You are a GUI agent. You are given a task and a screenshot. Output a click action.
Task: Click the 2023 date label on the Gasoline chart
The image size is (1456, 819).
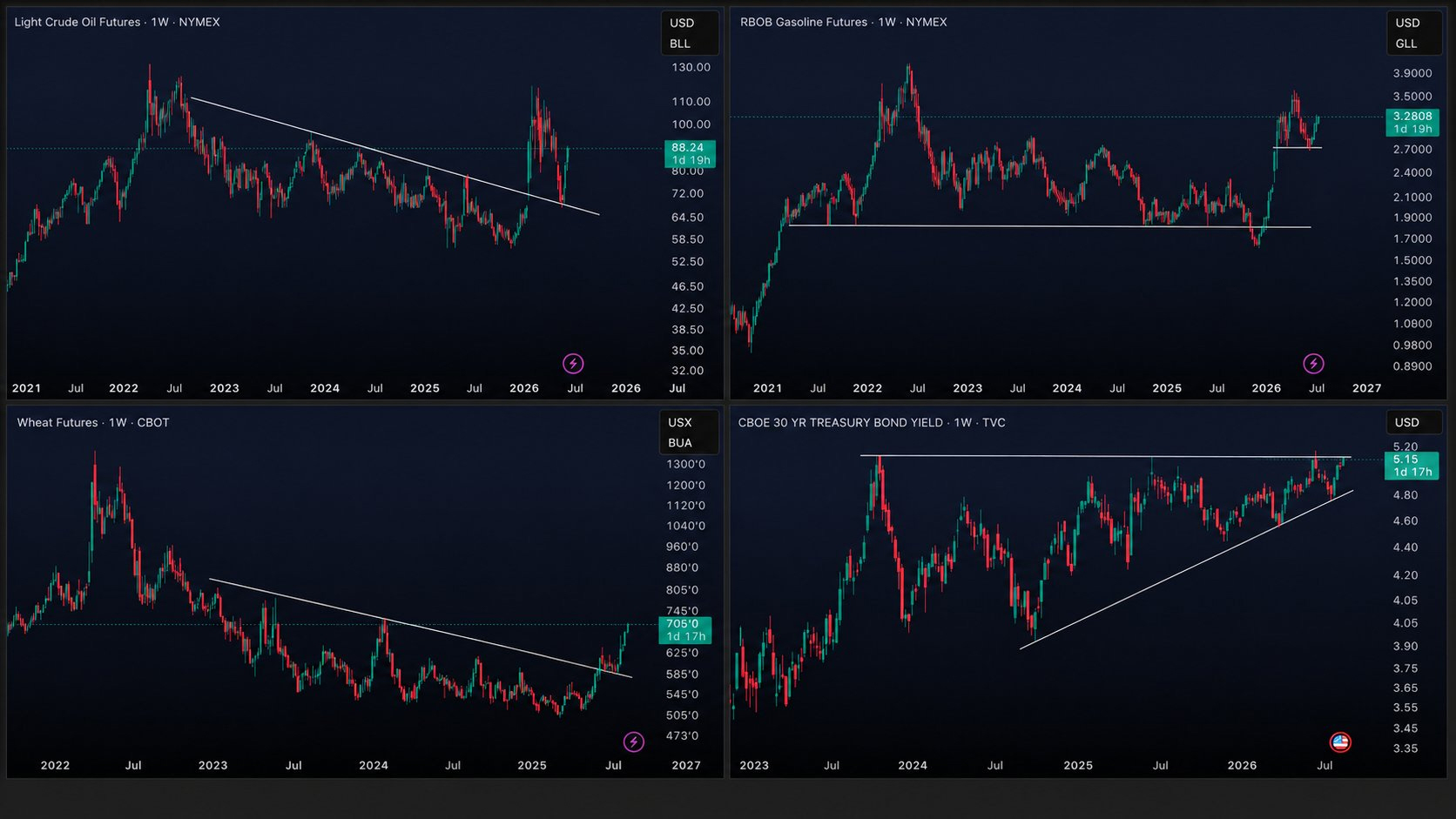tap(967, 388)
